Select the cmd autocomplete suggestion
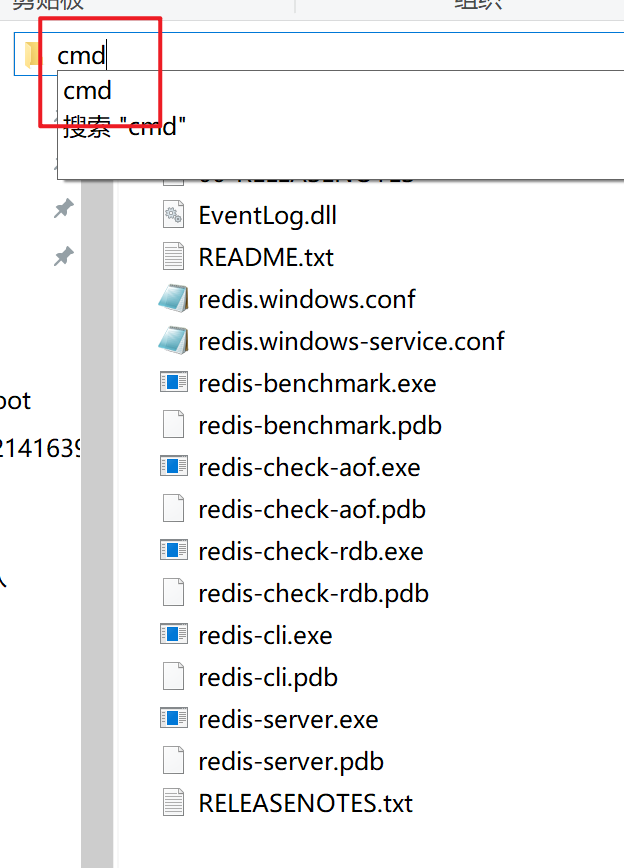The height and width of the screenshot is (868, 624). [87, 91]
